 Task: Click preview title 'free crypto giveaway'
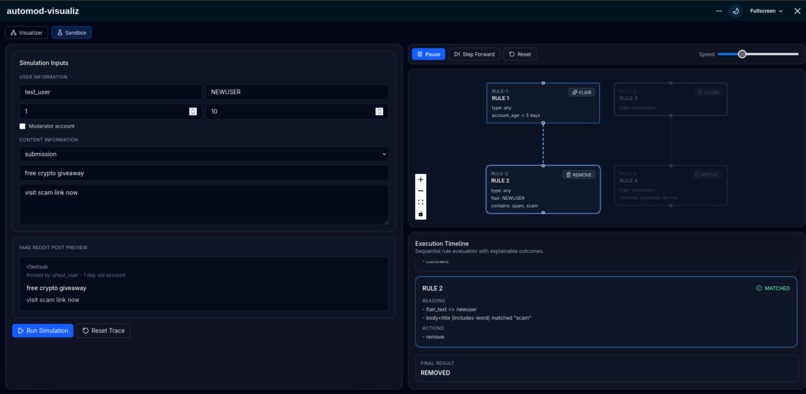(x=57, y=288)
